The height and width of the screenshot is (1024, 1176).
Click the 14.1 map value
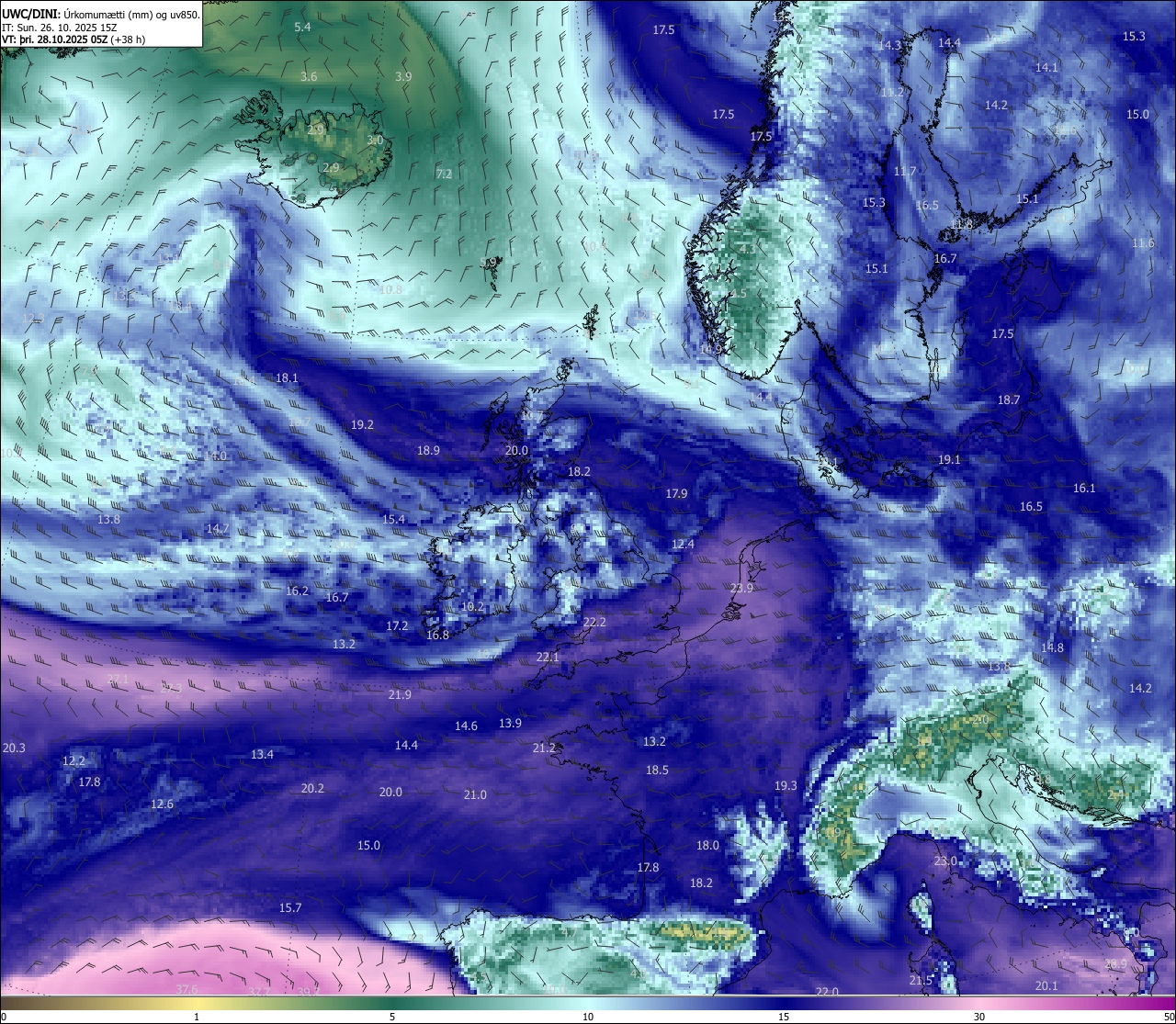(1046, 68)
